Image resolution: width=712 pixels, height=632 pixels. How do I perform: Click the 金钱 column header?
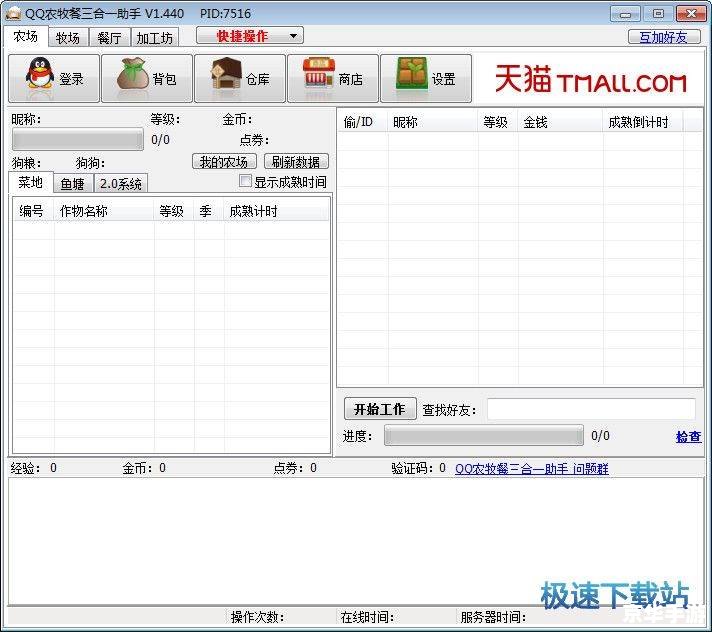(560, 122)
